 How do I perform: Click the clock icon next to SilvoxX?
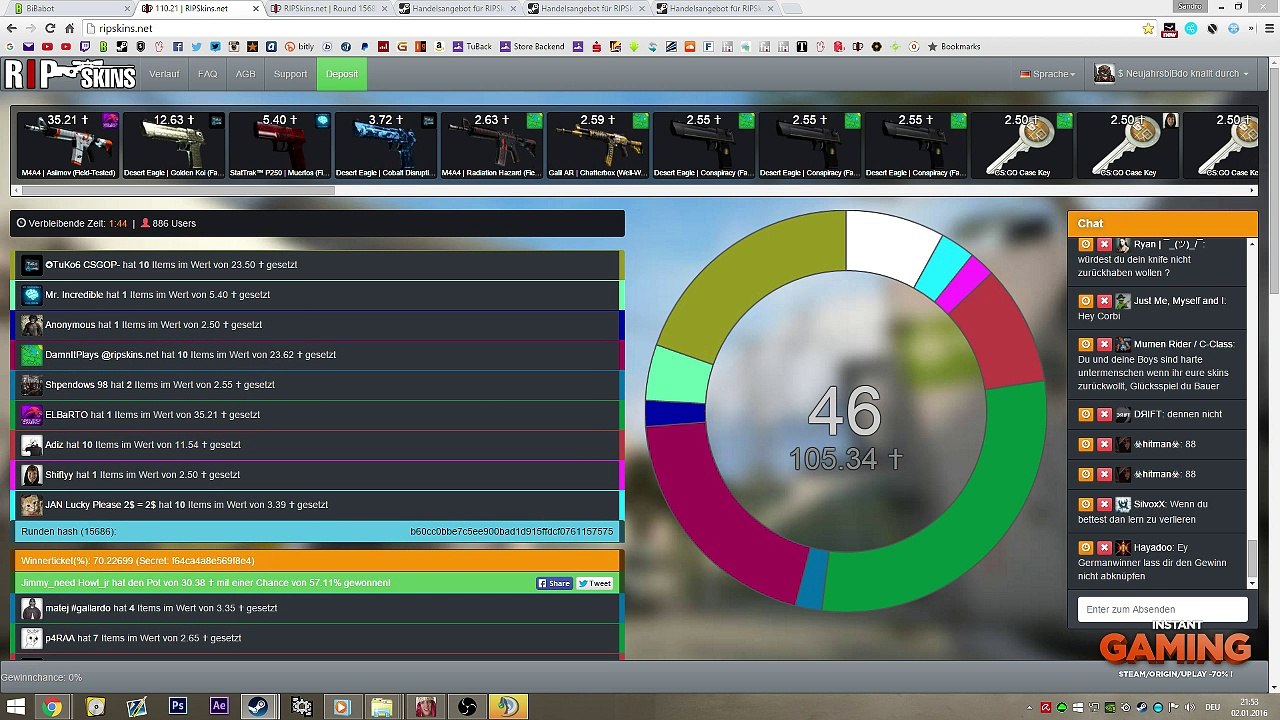(1086, 505)
